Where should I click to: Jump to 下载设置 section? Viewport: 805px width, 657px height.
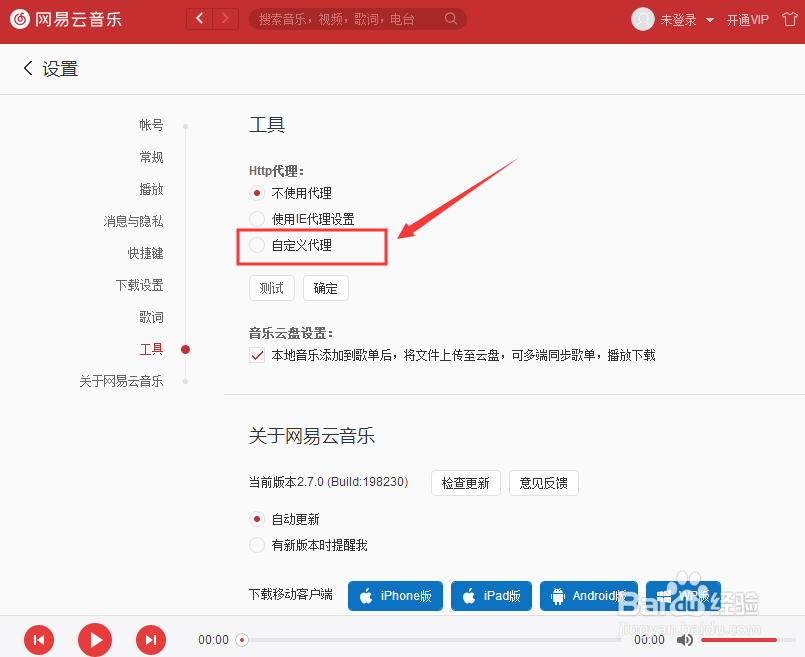click(140, 285)
